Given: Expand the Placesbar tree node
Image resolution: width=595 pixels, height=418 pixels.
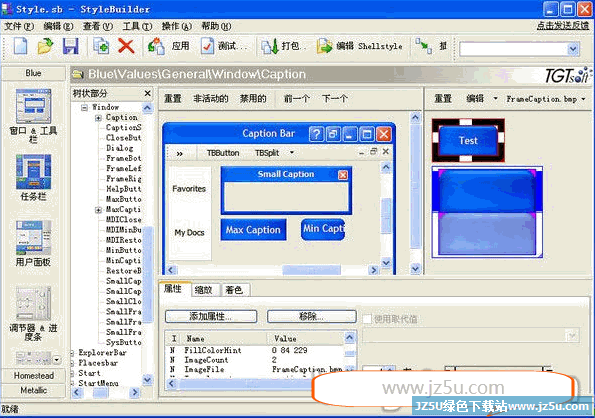Looking at the screenshot, I should pos(72,363).
